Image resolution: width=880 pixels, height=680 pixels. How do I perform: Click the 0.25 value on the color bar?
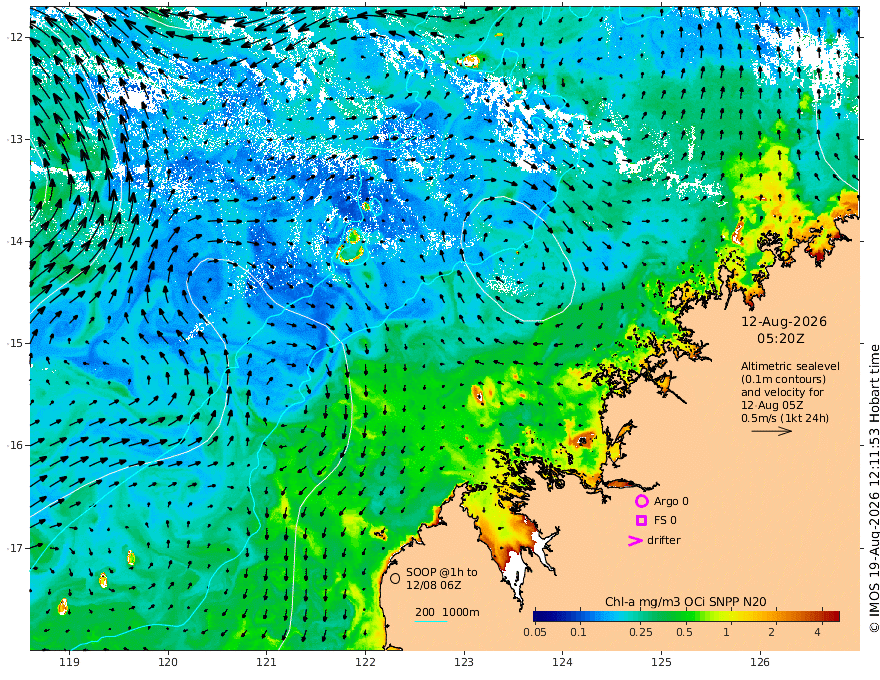(640, 632)
